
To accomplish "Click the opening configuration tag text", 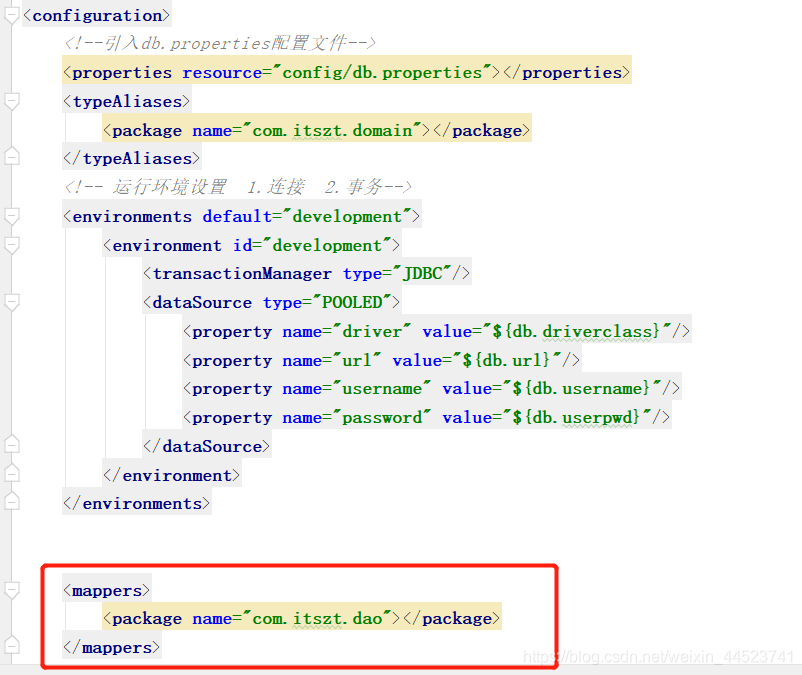I will (x=96, y=15).
